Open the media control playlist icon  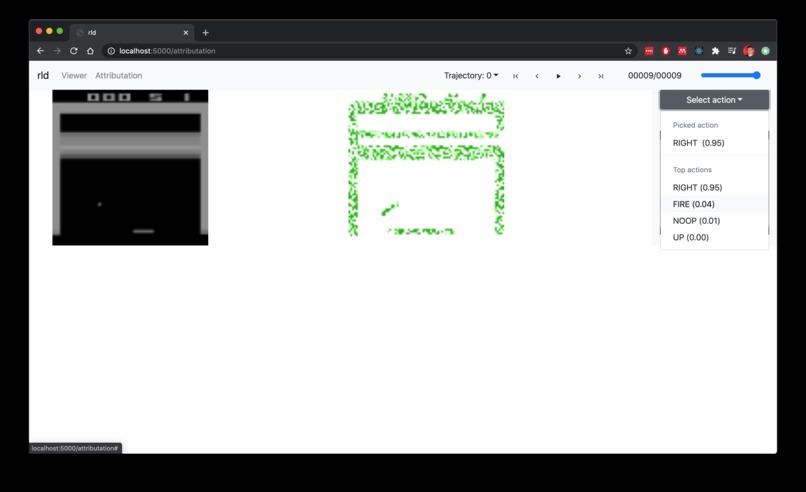click(732, 51)
